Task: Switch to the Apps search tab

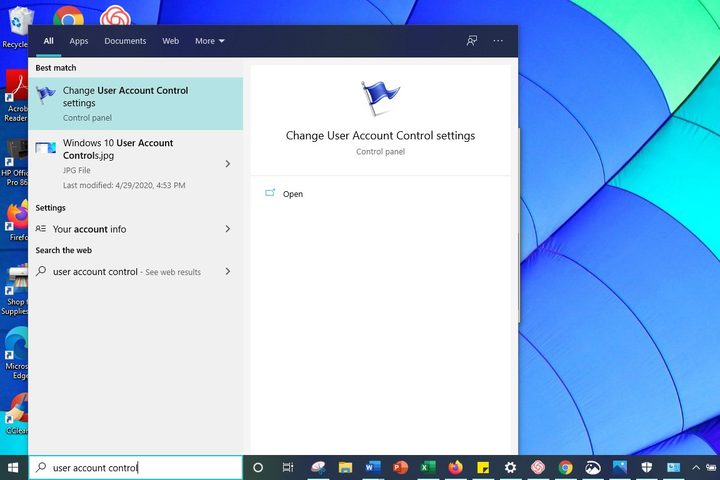Action: point(79,41)
